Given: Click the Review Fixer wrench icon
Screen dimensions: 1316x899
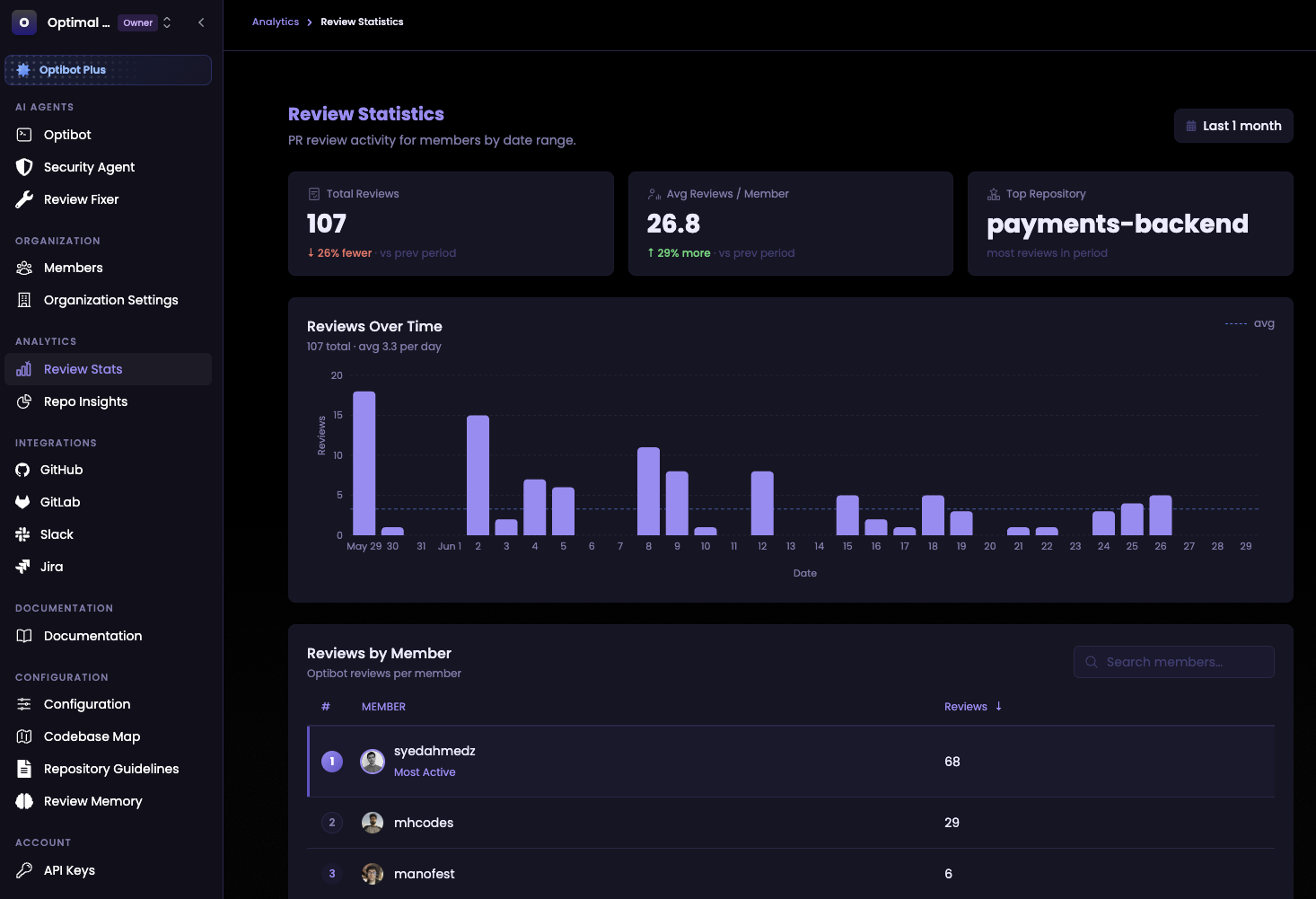Looking at the screenshot, I should click(x=24, y=199).
